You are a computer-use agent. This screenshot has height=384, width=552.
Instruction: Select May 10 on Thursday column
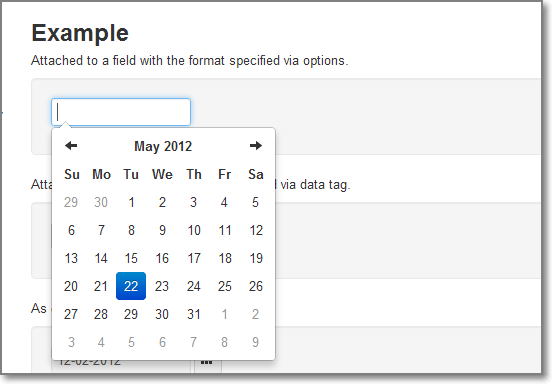(x=194, y=230)
